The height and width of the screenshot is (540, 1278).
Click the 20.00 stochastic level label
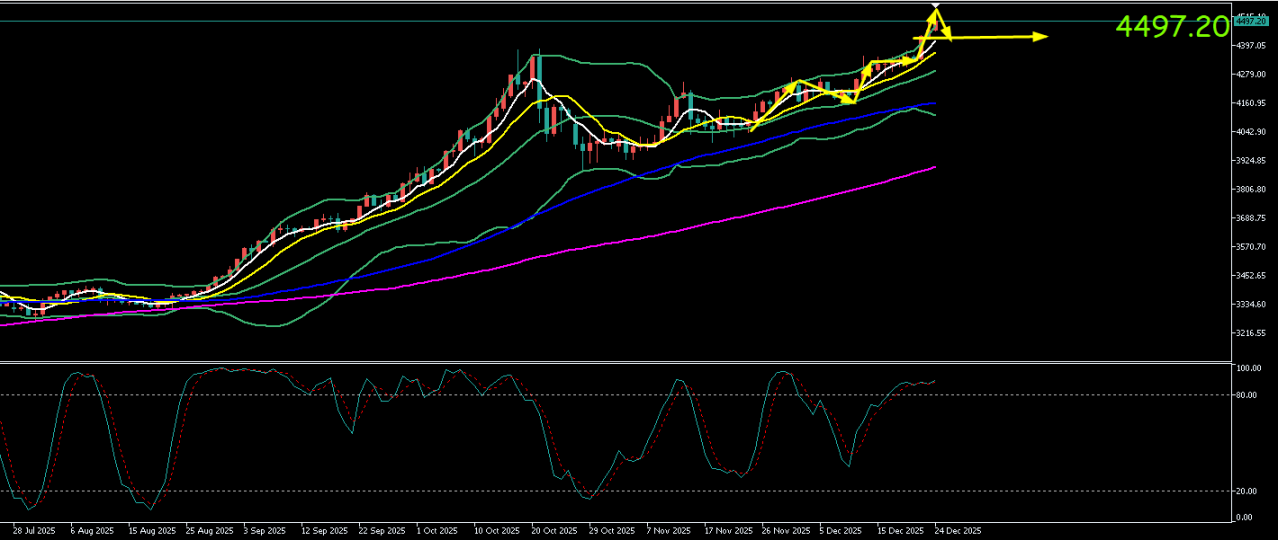1245,491
